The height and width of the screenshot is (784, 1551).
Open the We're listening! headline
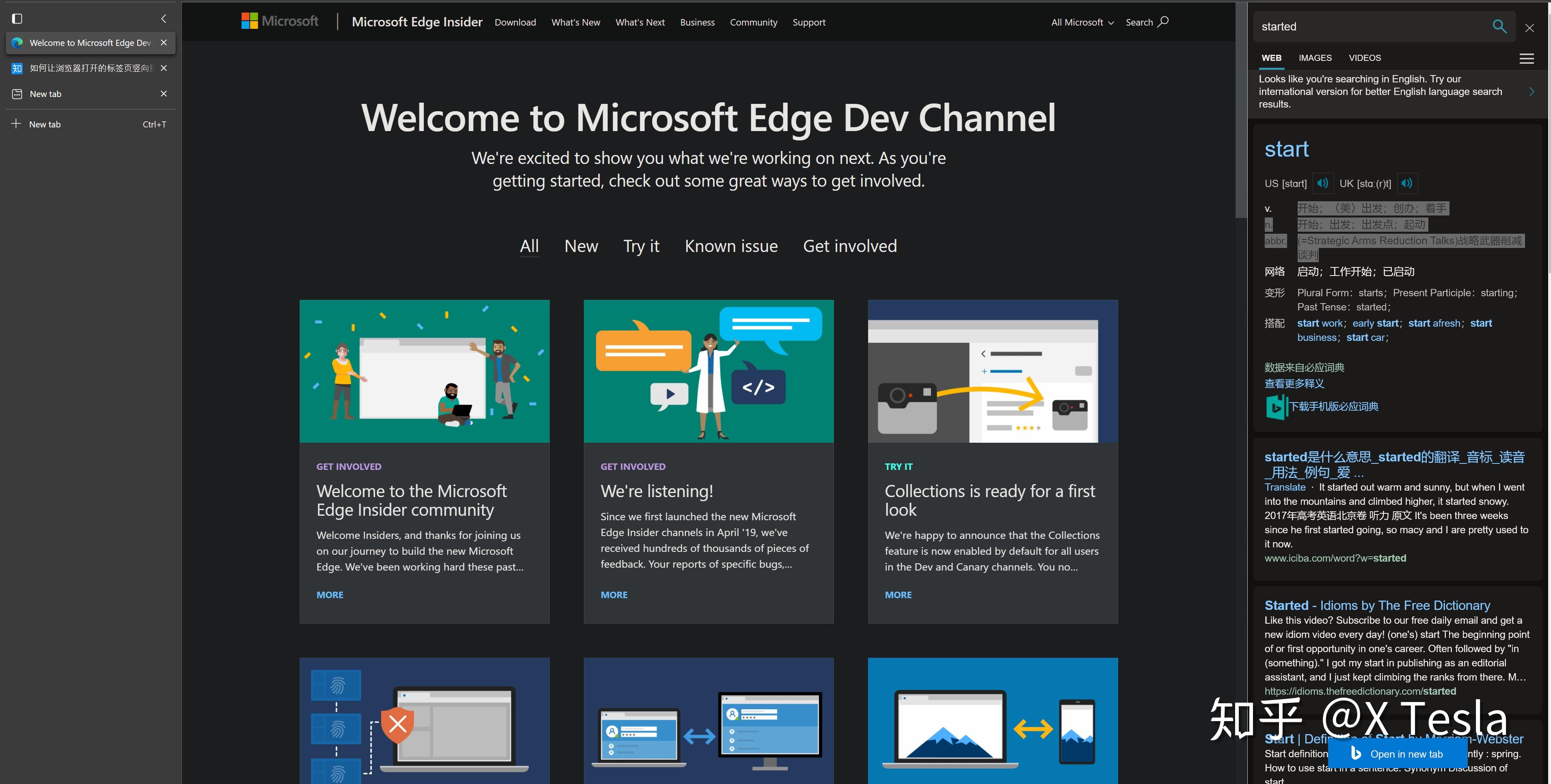coord(657,491)
